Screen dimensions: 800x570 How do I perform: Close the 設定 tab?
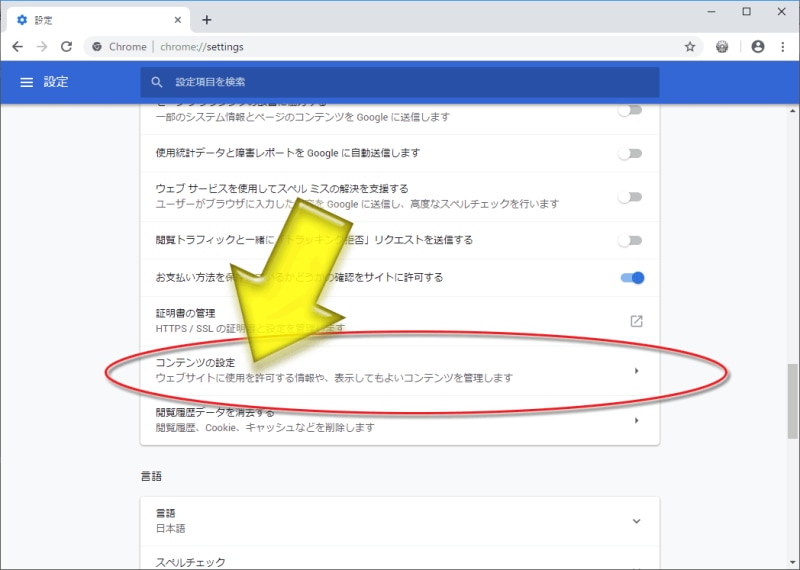tap(178, 20)
